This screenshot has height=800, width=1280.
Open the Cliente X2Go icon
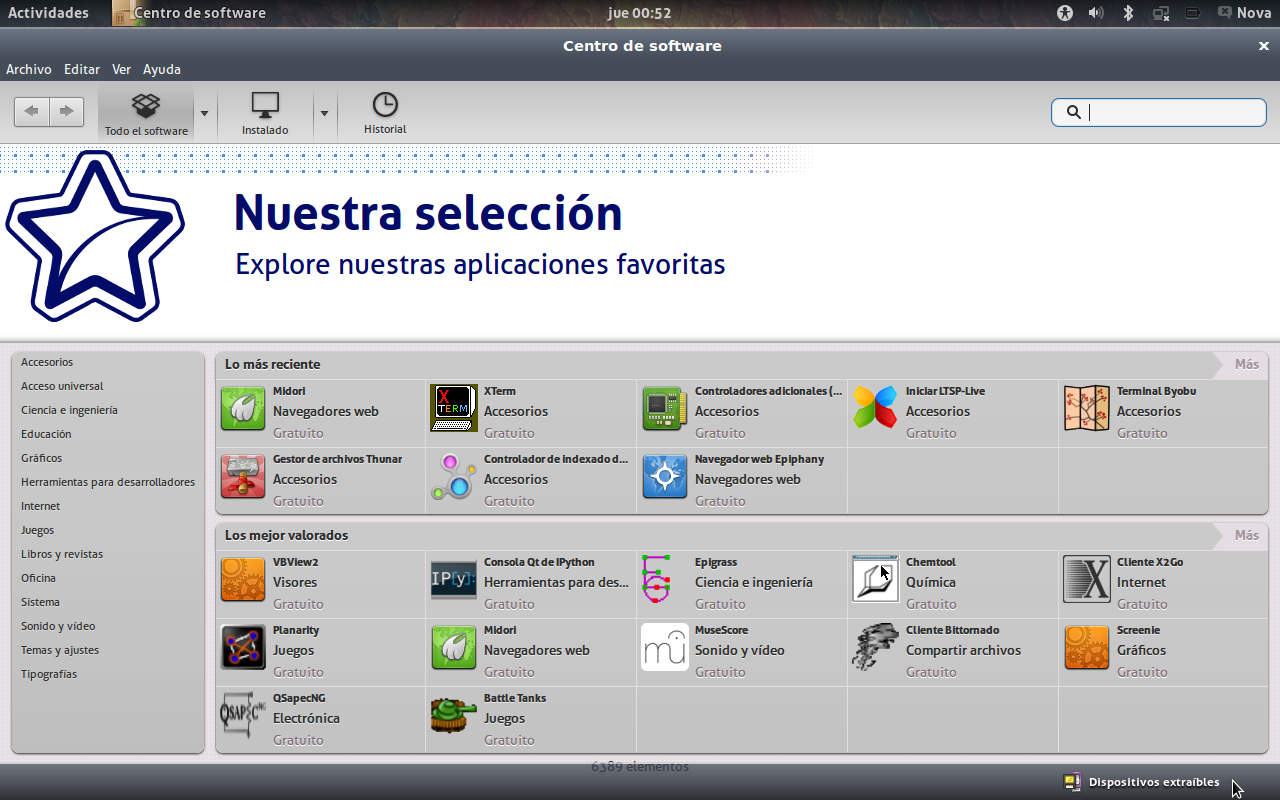coord(1087,580)
